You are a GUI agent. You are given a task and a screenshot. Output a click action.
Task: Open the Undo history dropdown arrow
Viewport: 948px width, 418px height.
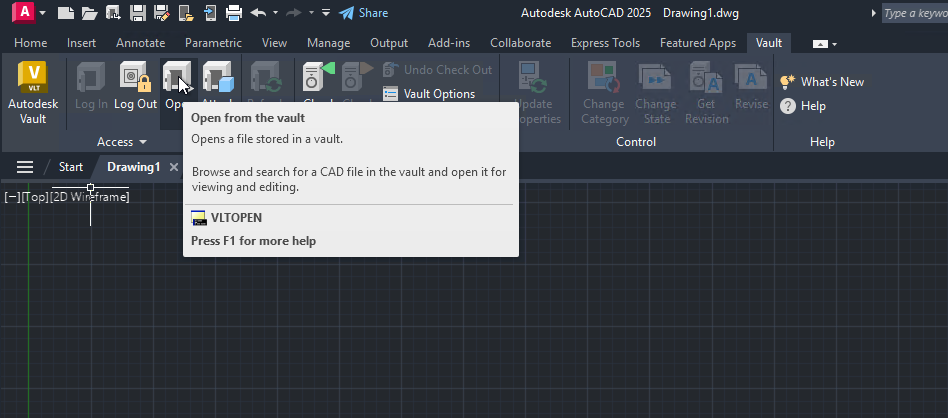[276, 12]
